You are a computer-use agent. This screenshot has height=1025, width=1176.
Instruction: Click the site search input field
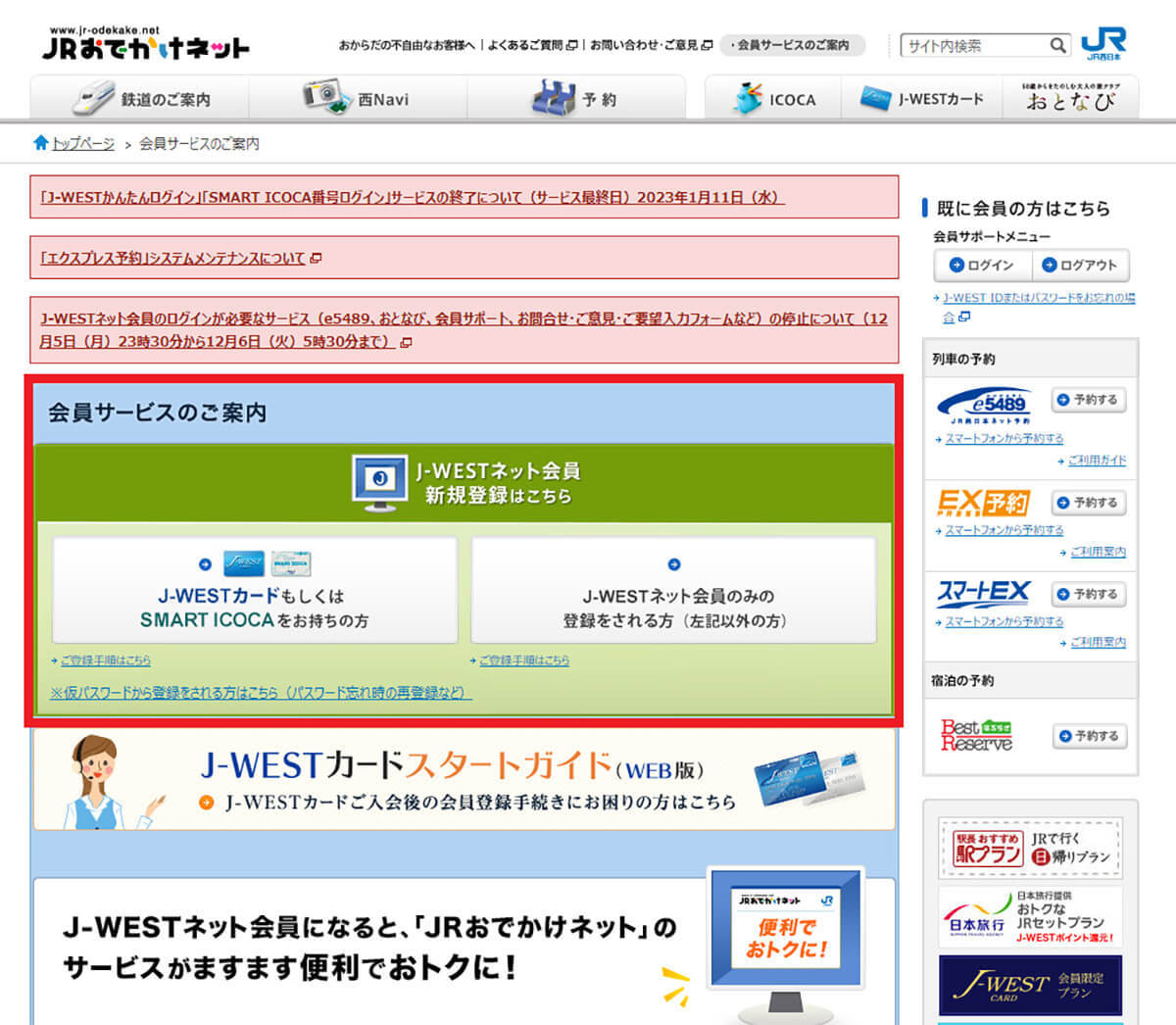974,45
